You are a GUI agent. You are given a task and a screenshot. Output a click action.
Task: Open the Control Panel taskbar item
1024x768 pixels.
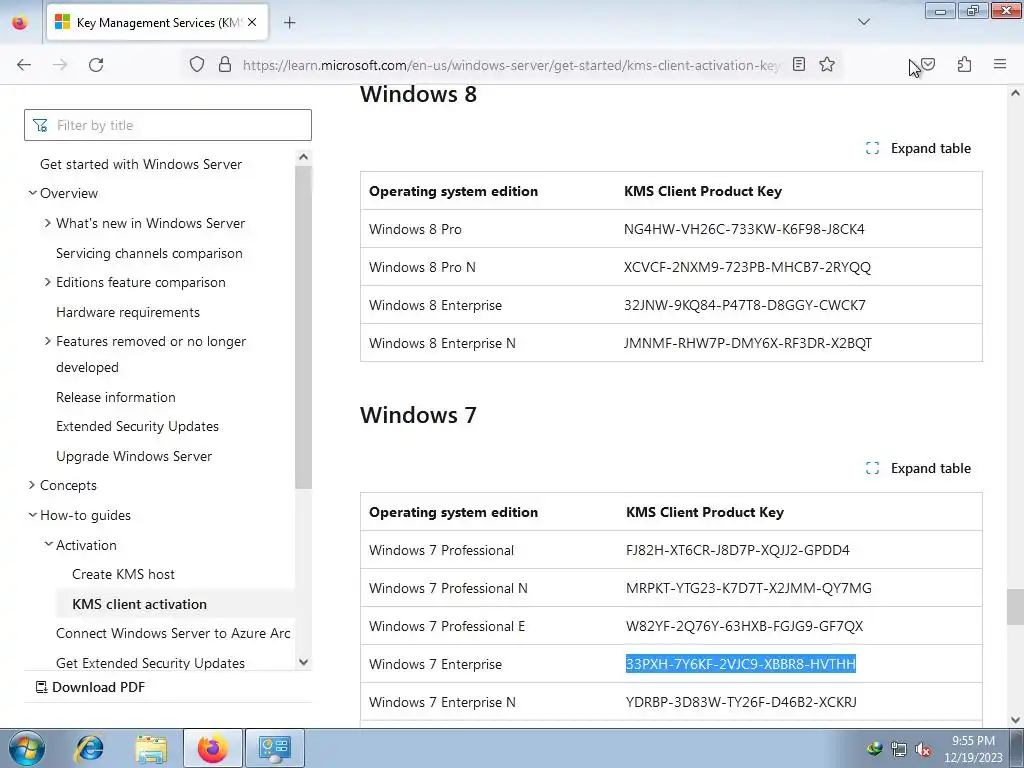tap(274, 748)
